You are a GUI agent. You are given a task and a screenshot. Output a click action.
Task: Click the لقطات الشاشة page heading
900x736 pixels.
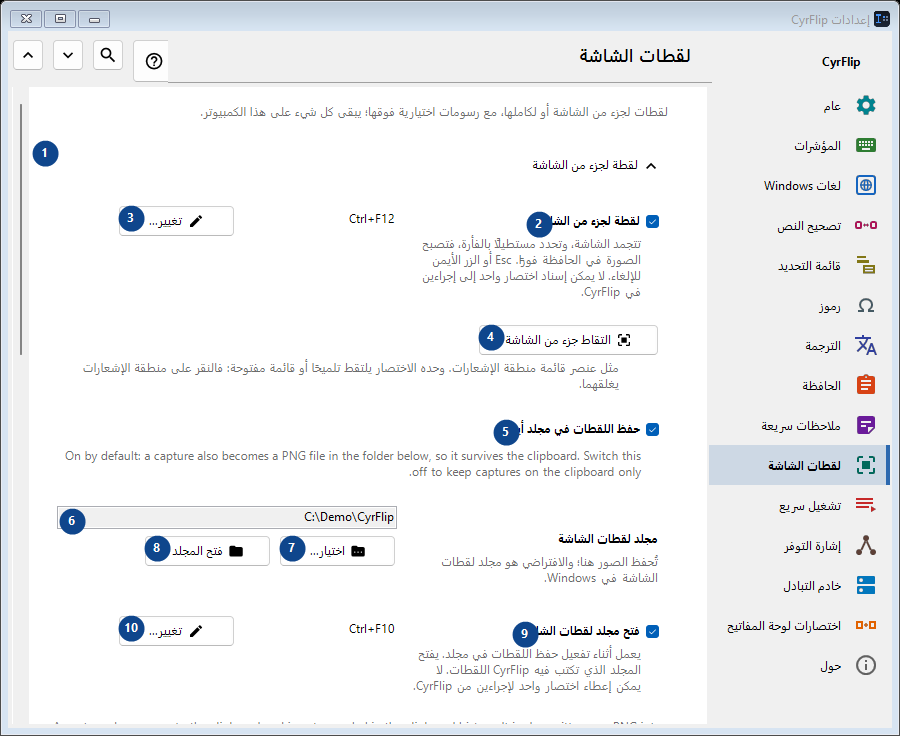click(x=635, y=56)
